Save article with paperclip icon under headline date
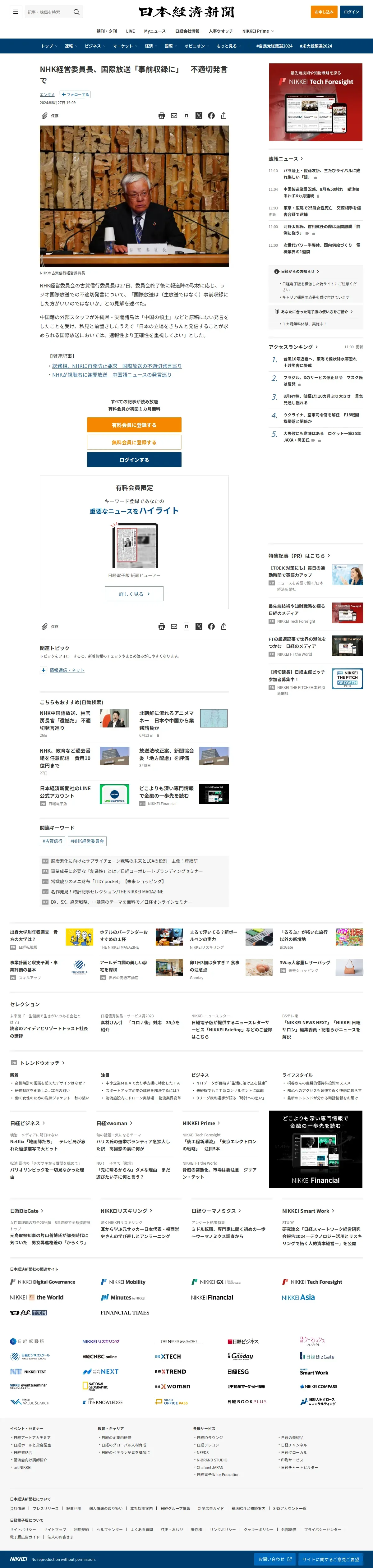The image size is (373, 1568). coord(44,116)
